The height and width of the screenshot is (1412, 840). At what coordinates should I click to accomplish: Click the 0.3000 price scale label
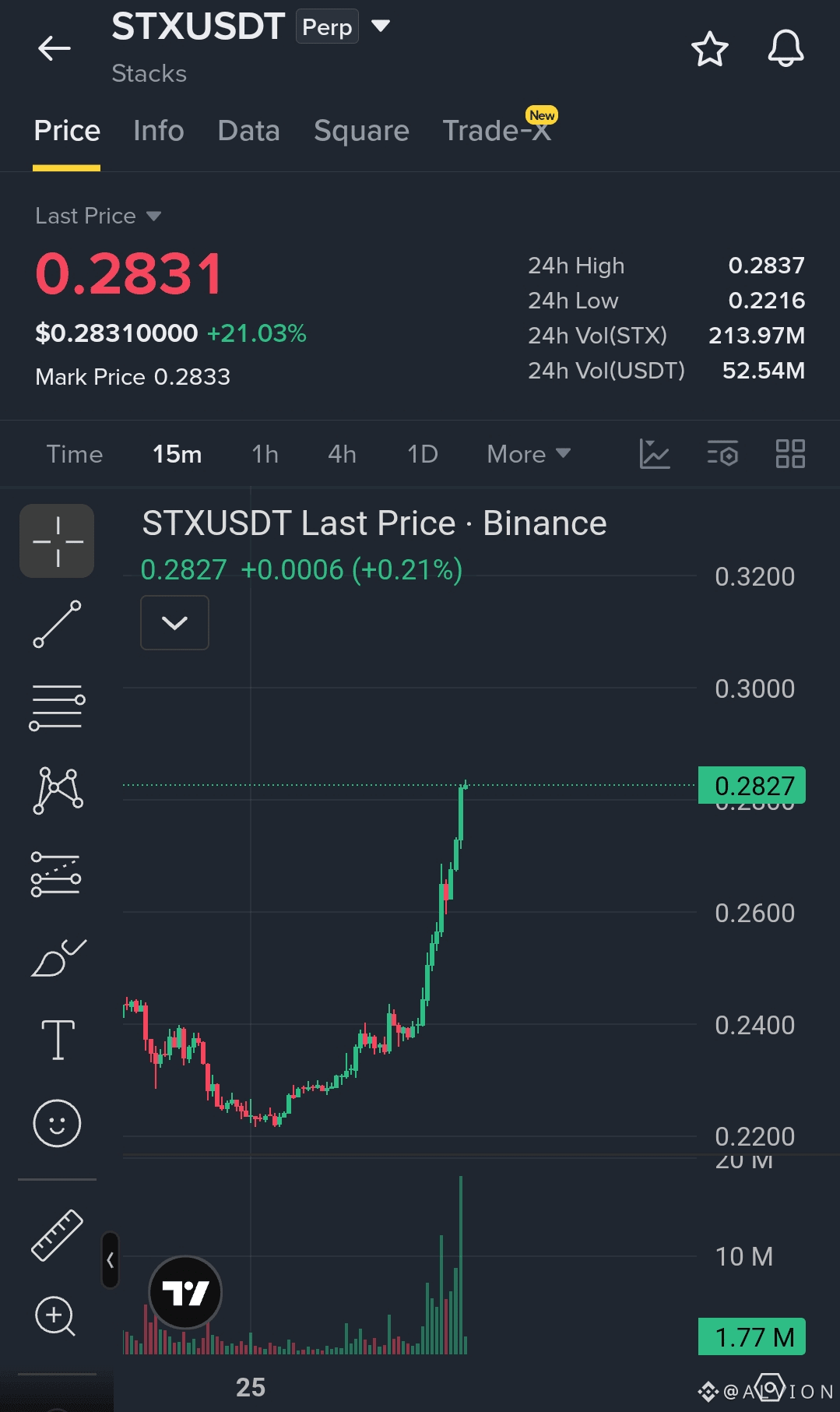[x=754, y=688]
